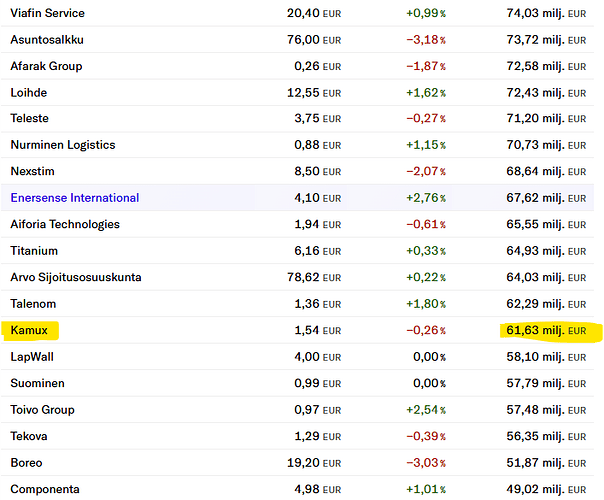604x500 pixels.
Task: Open the Nurminen Logistics stock link
Action: pyautogui.click(x=63, y=145)
